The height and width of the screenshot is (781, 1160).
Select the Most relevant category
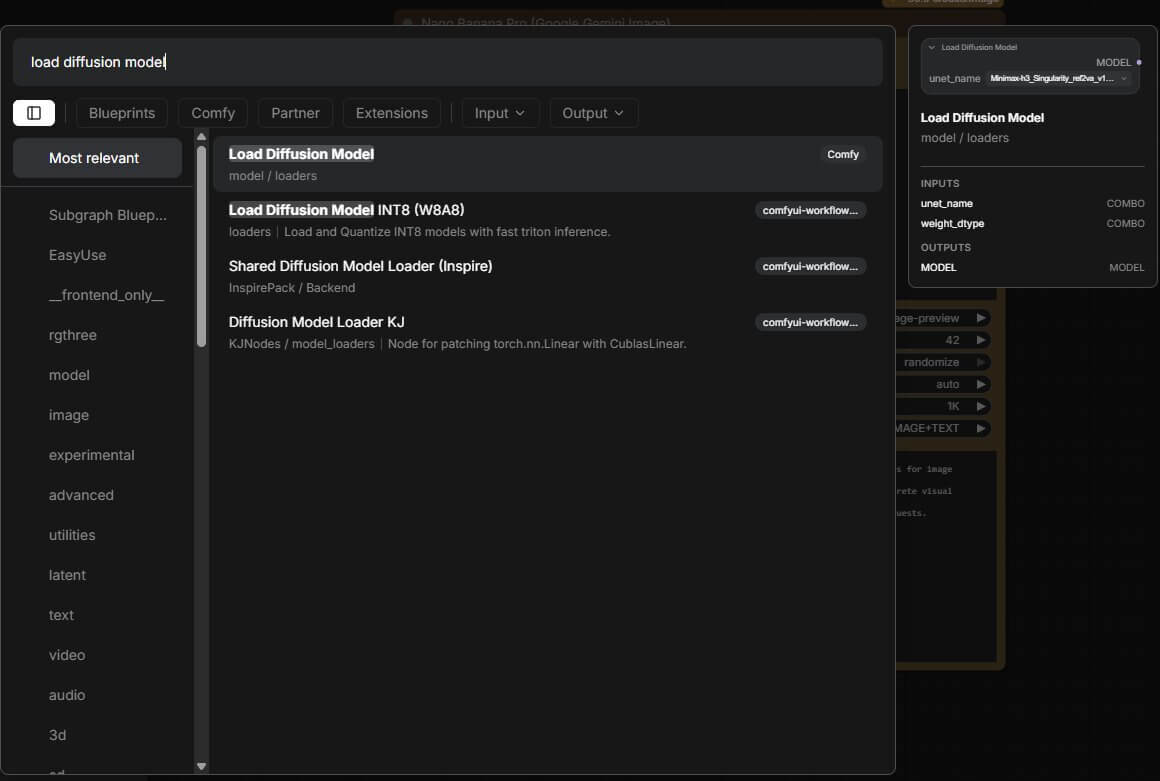pyautogui.click(x=98, y=158)
